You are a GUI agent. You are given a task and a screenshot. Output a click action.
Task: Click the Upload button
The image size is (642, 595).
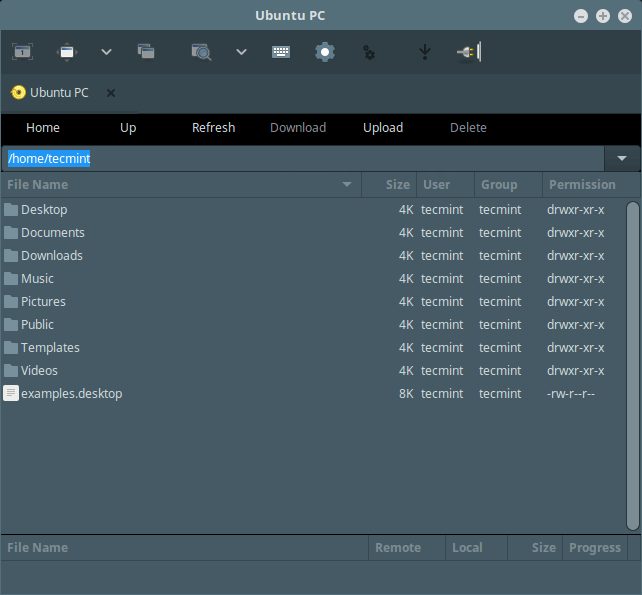[x=383, y=128]
